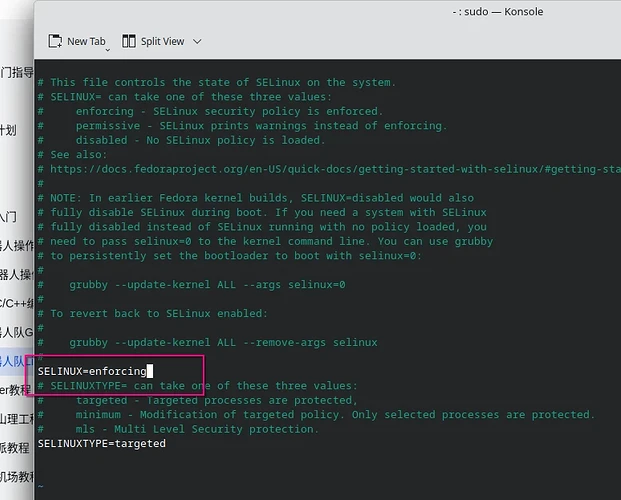
Task: Click the SELINUXTYPE=targeted line
Action: pyautogui.click(x=101, y=443)
